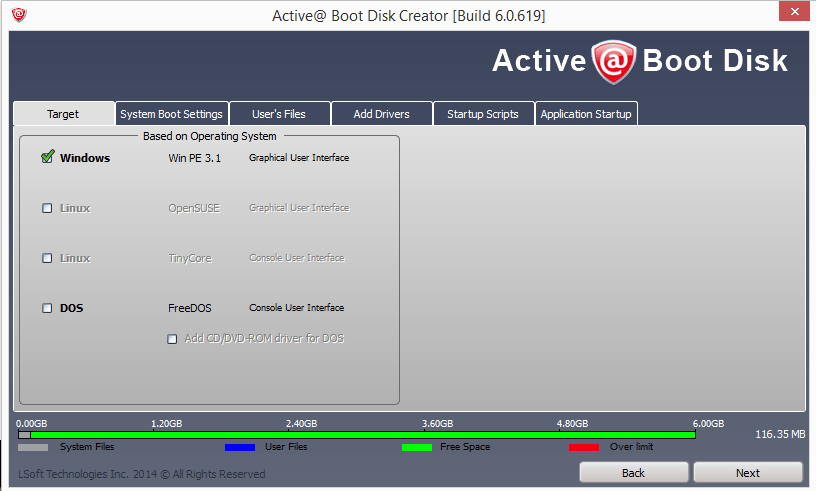The image size is (816, 491).
Task: Click the 4.80GB scale marker
Action: (x=572, y=423)
